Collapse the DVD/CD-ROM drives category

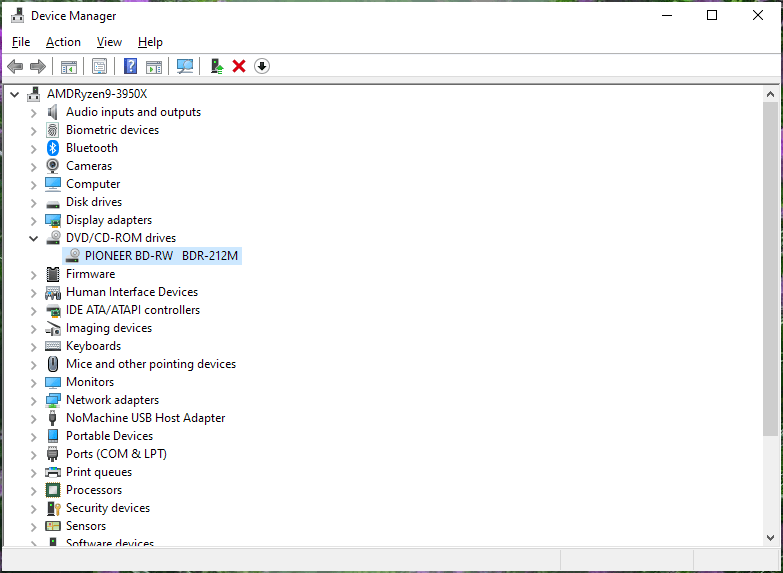(x=33, y=238)
